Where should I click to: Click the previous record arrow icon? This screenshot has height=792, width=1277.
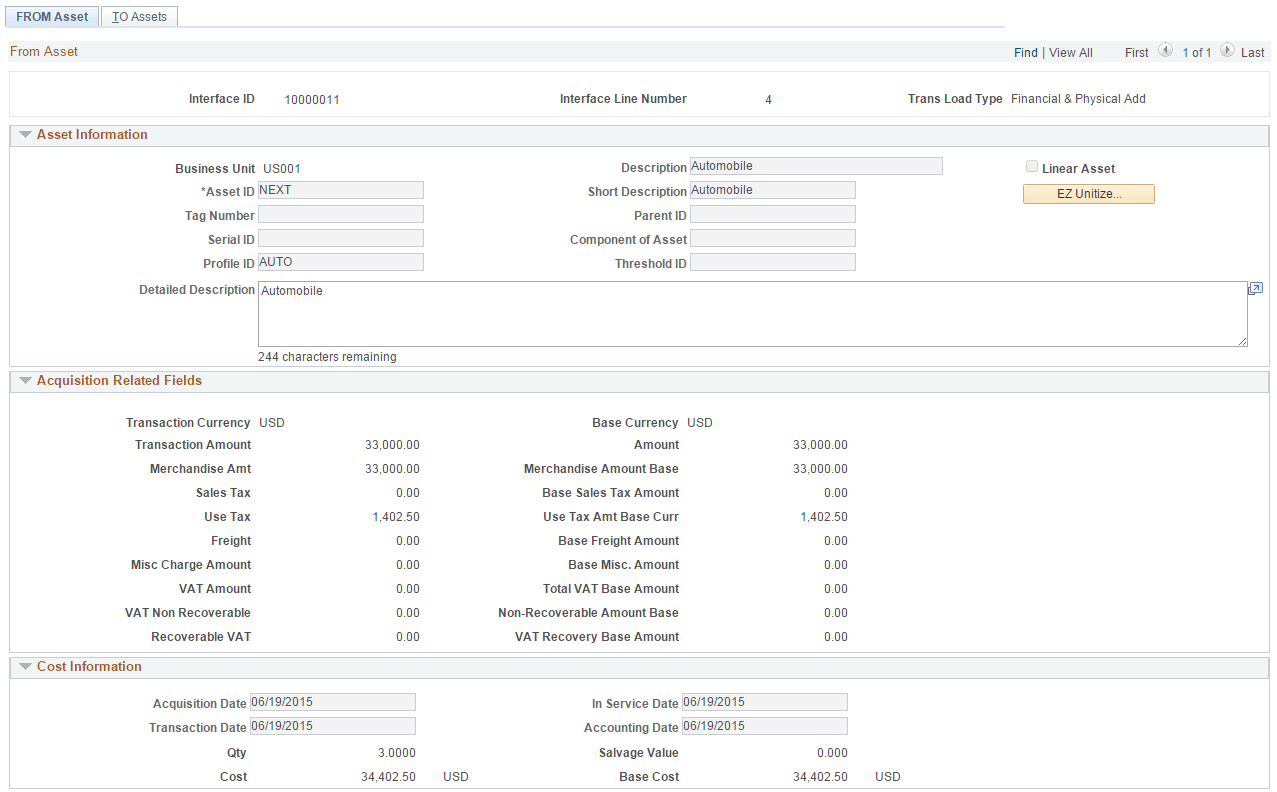1165,52
